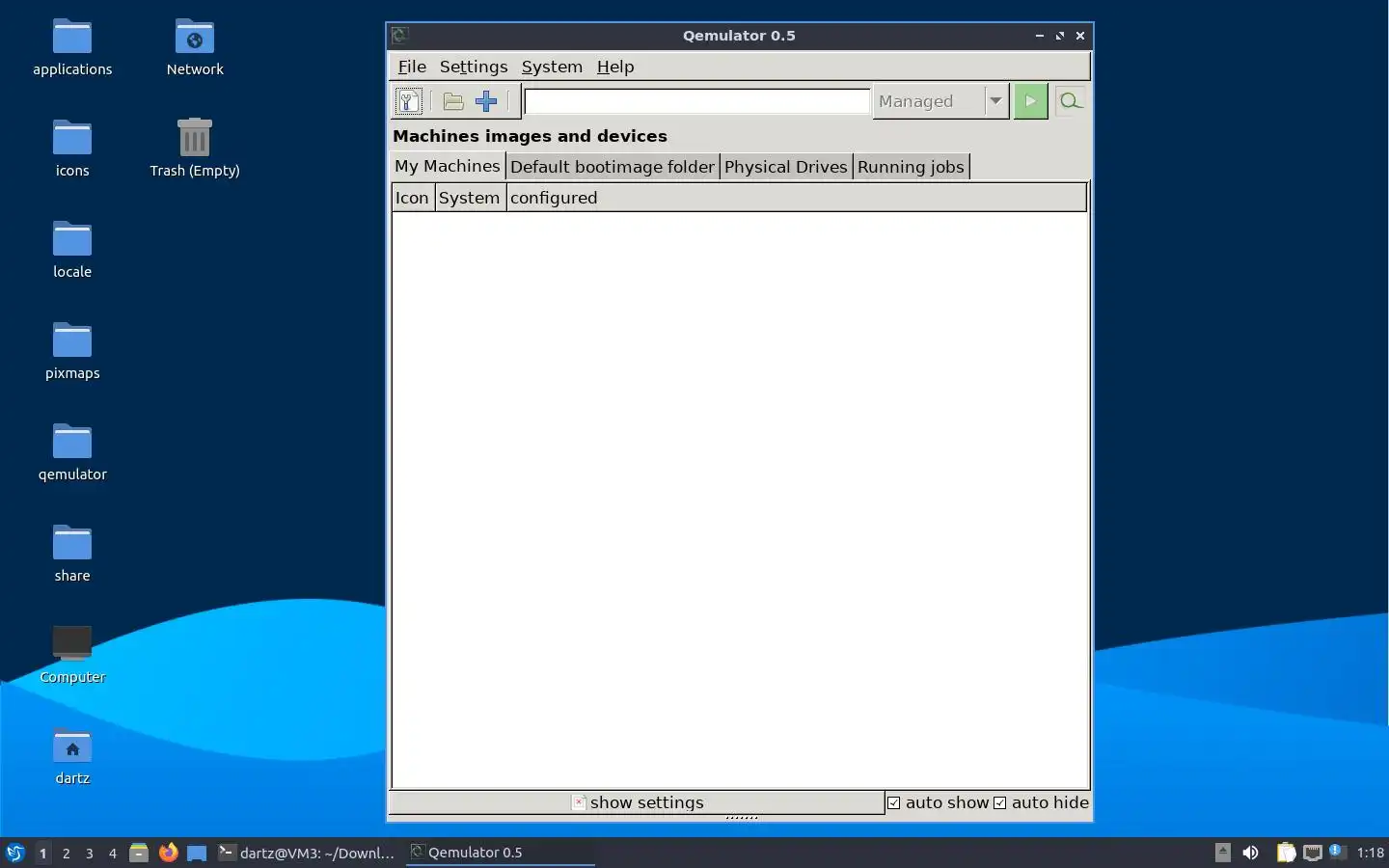Select workspace 1 in pager
Image resolution: width=1389 pixels, height=868 pixels.
point(42,853)
